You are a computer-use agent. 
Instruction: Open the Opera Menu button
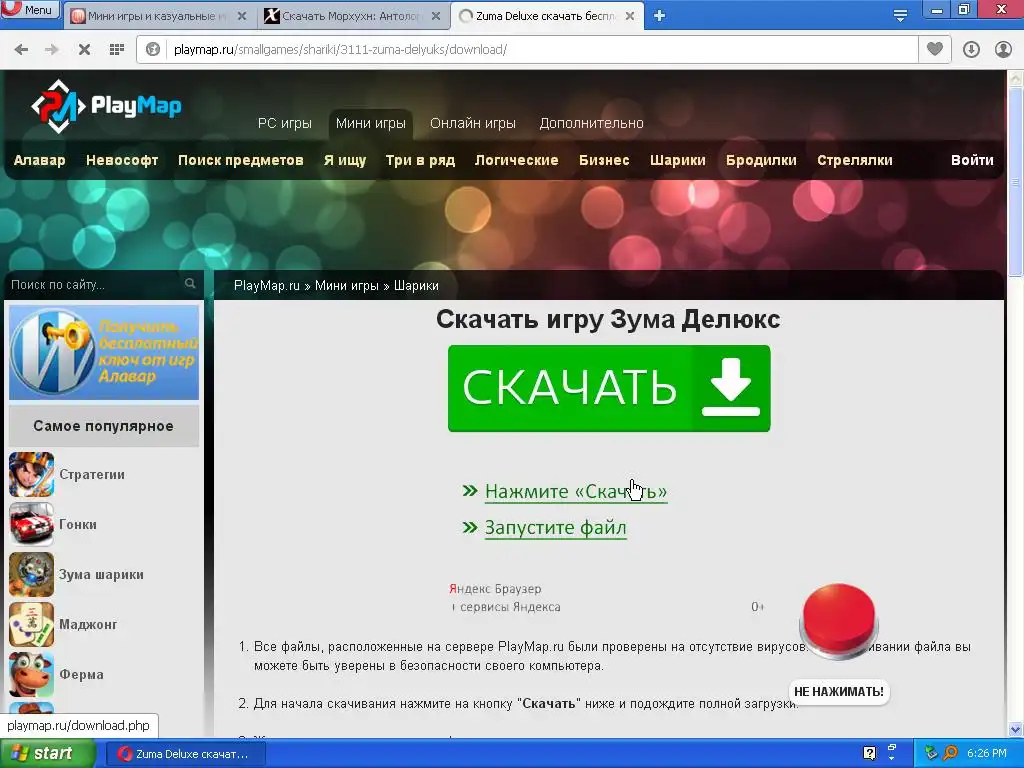[x=30, y=9]
